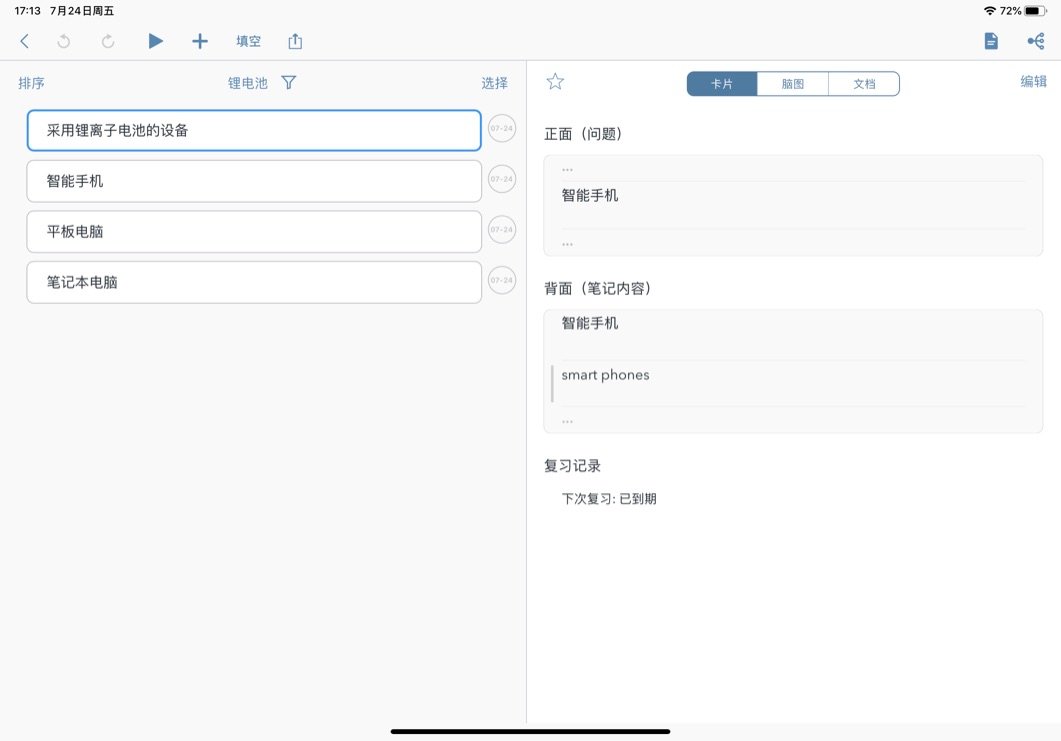Expand the ... above 智能手机 in 正面
This screenshot has width=1061, height=741.
(567, 168)
